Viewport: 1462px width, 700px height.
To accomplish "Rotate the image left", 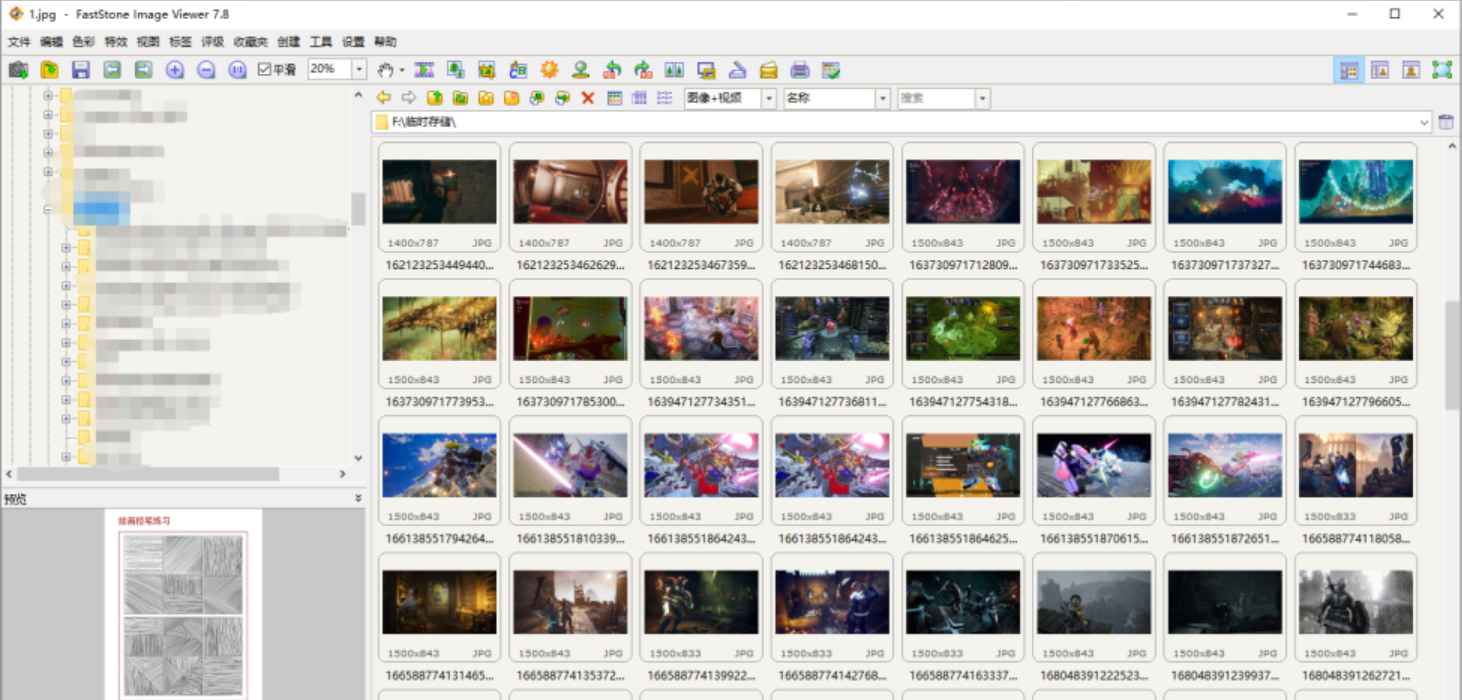I will [613, 69].
